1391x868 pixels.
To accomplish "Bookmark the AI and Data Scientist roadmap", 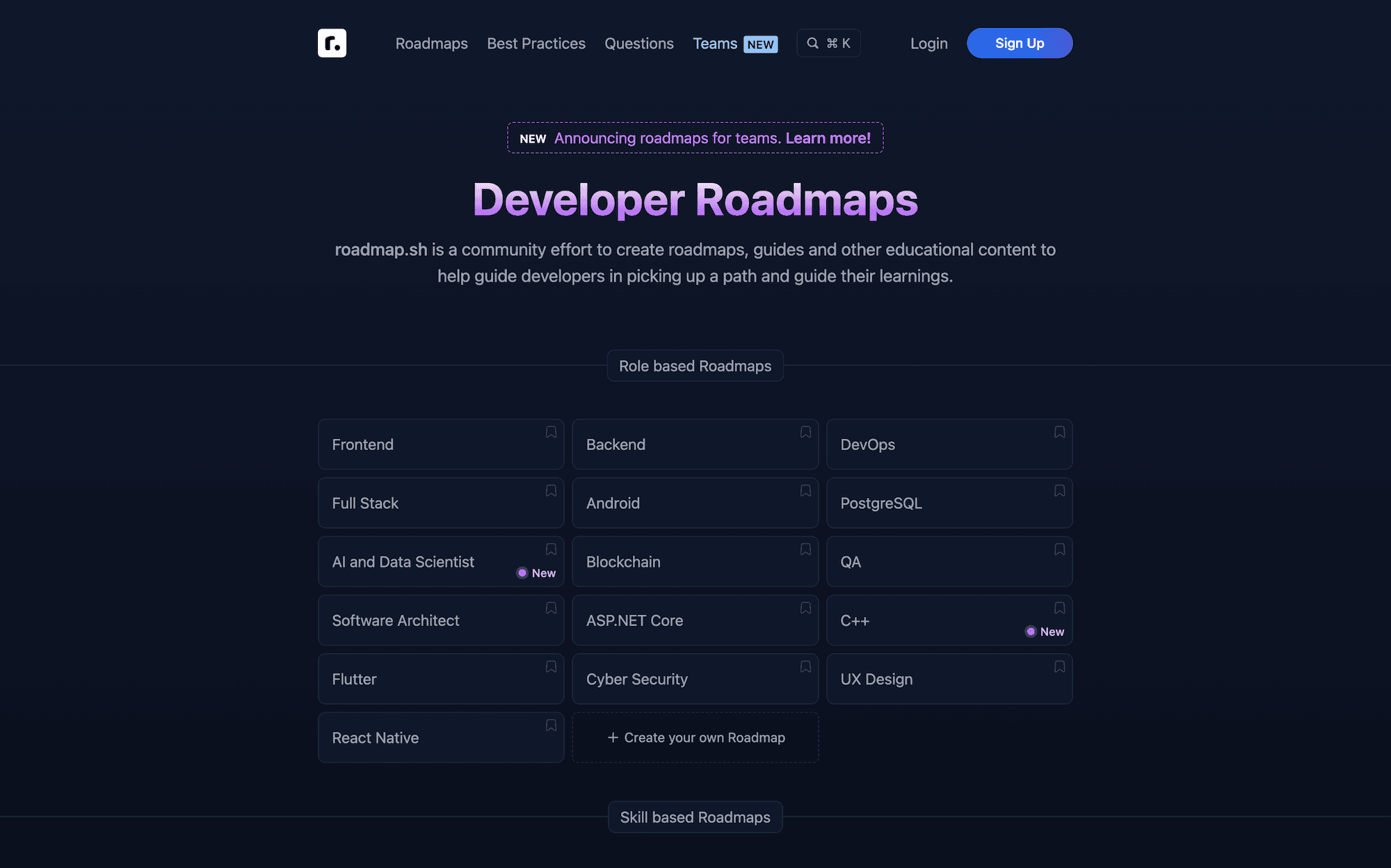I will pyautogui.click(x=551, y=549).
